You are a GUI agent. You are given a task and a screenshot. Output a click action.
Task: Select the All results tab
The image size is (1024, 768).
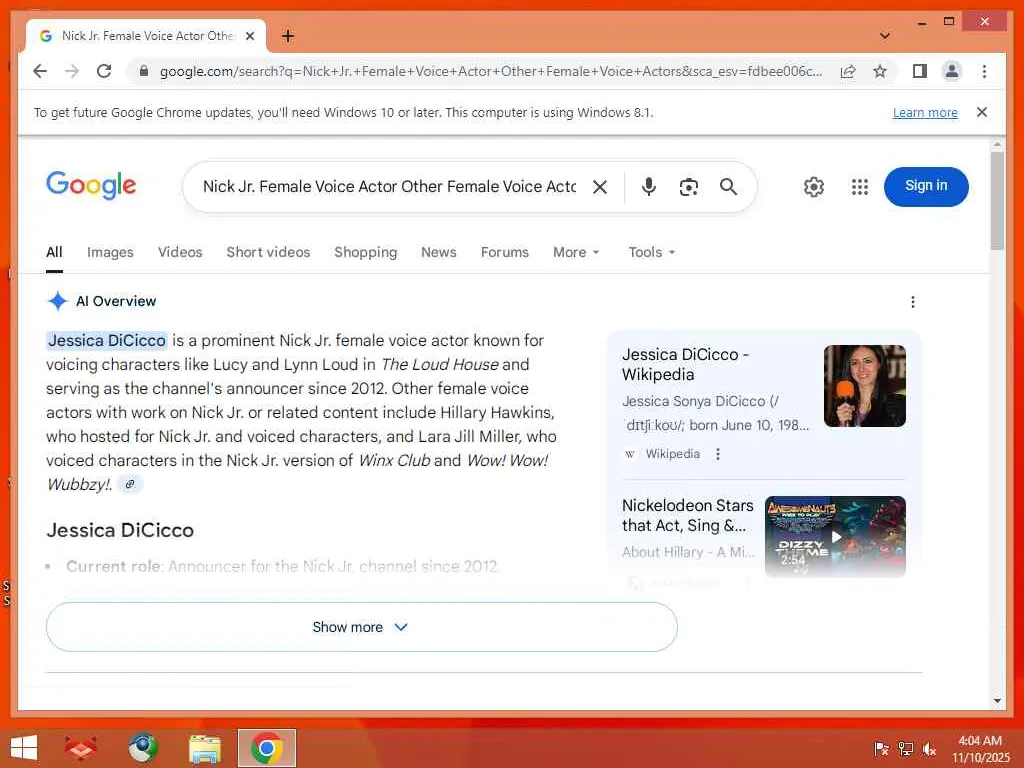[x=54, y=252]
